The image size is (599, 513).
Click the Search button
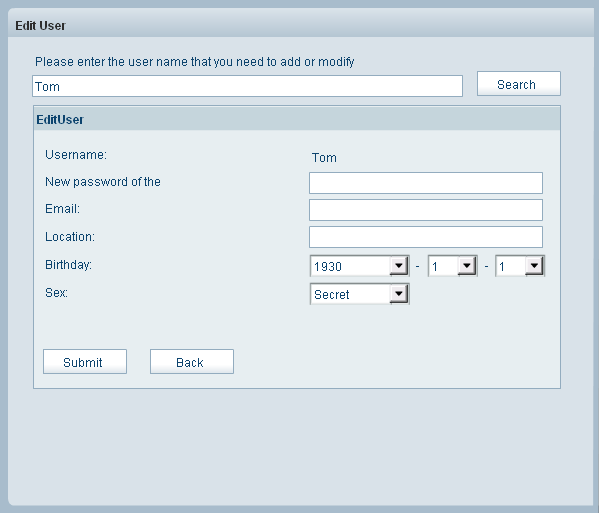point(518,84)
